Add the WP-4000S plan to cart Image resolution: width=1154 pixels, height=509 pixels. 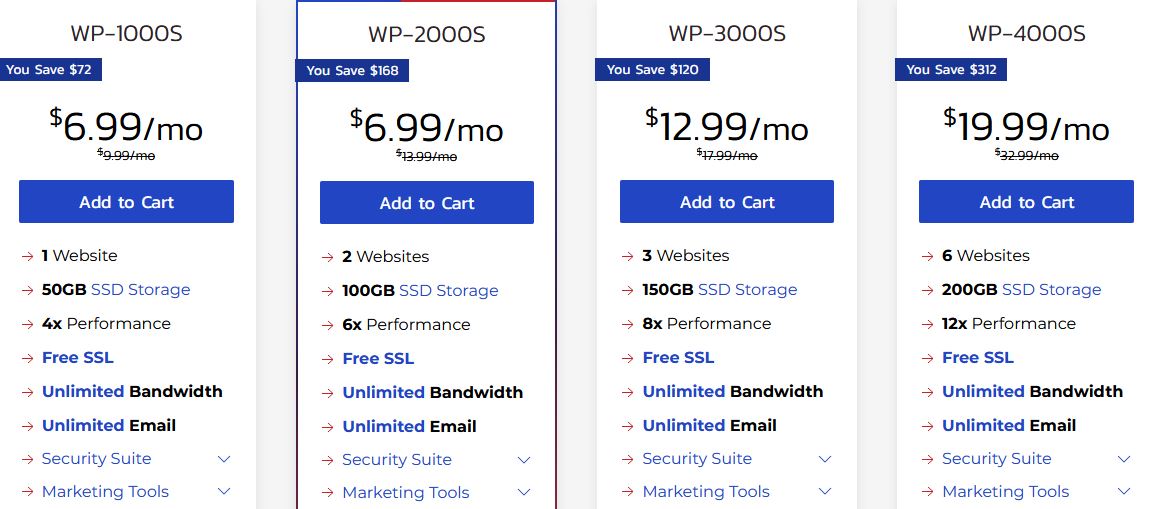coord(1026,202)
